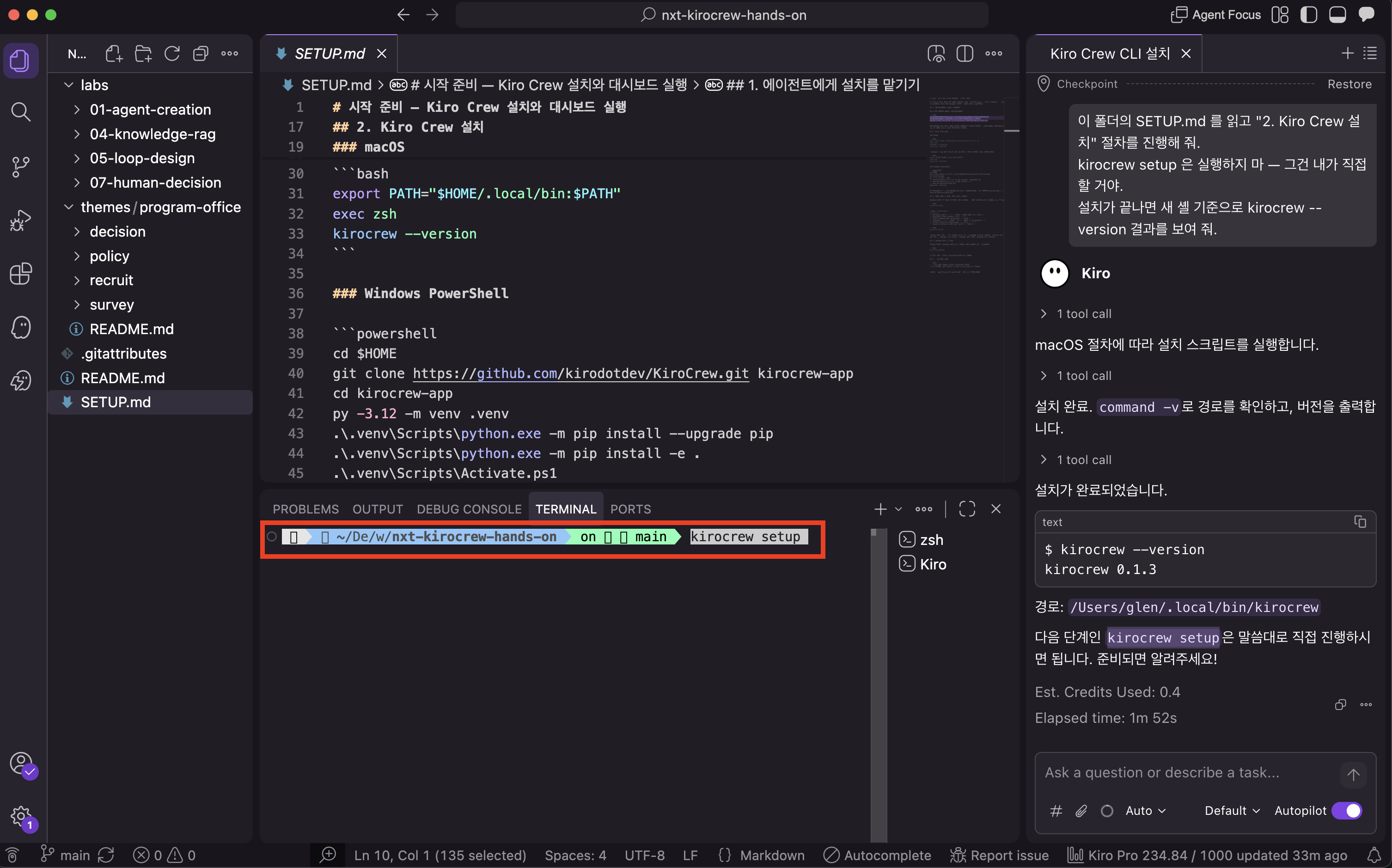Add context with the hash icon
The image size is (1392, 868).
1056,811
